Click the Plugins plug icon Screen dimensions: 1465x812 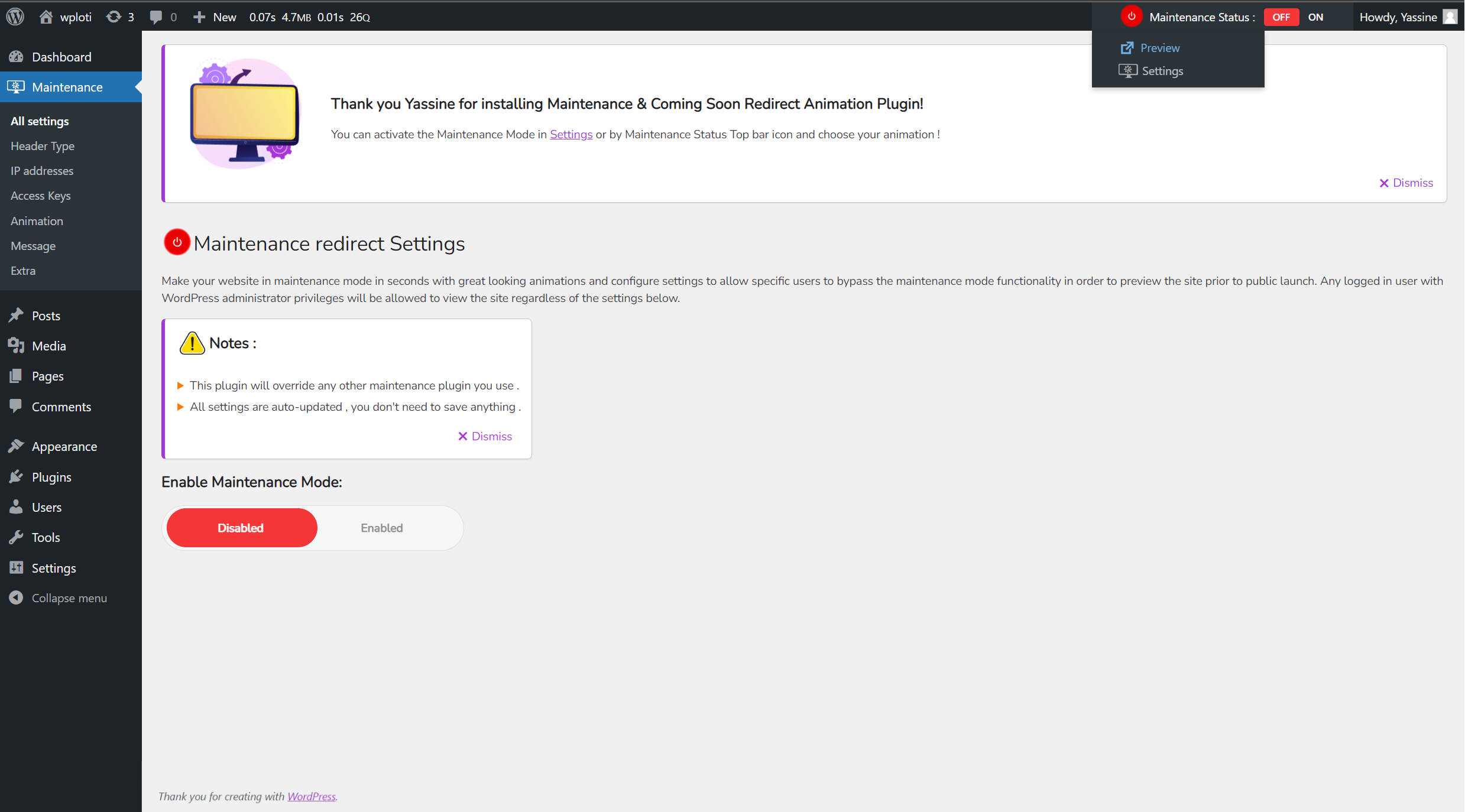point(16,477)
